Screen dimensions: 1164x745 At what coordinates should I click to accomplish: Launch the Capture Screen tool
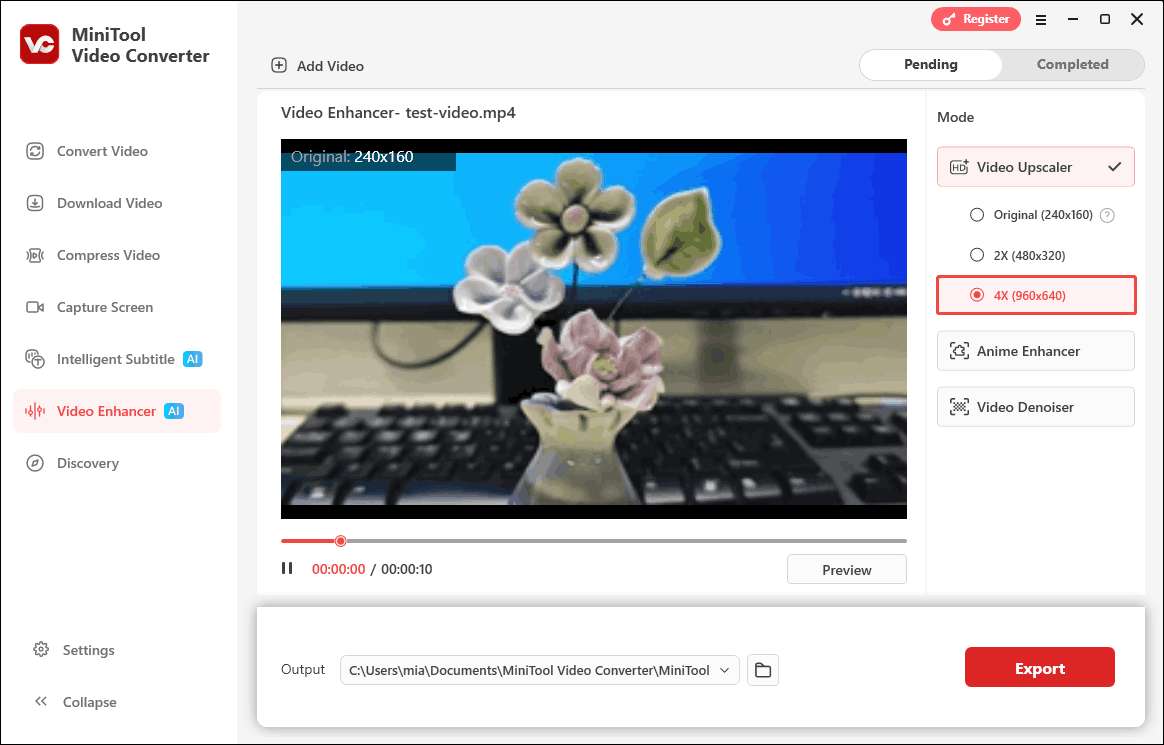coord(105,307)
